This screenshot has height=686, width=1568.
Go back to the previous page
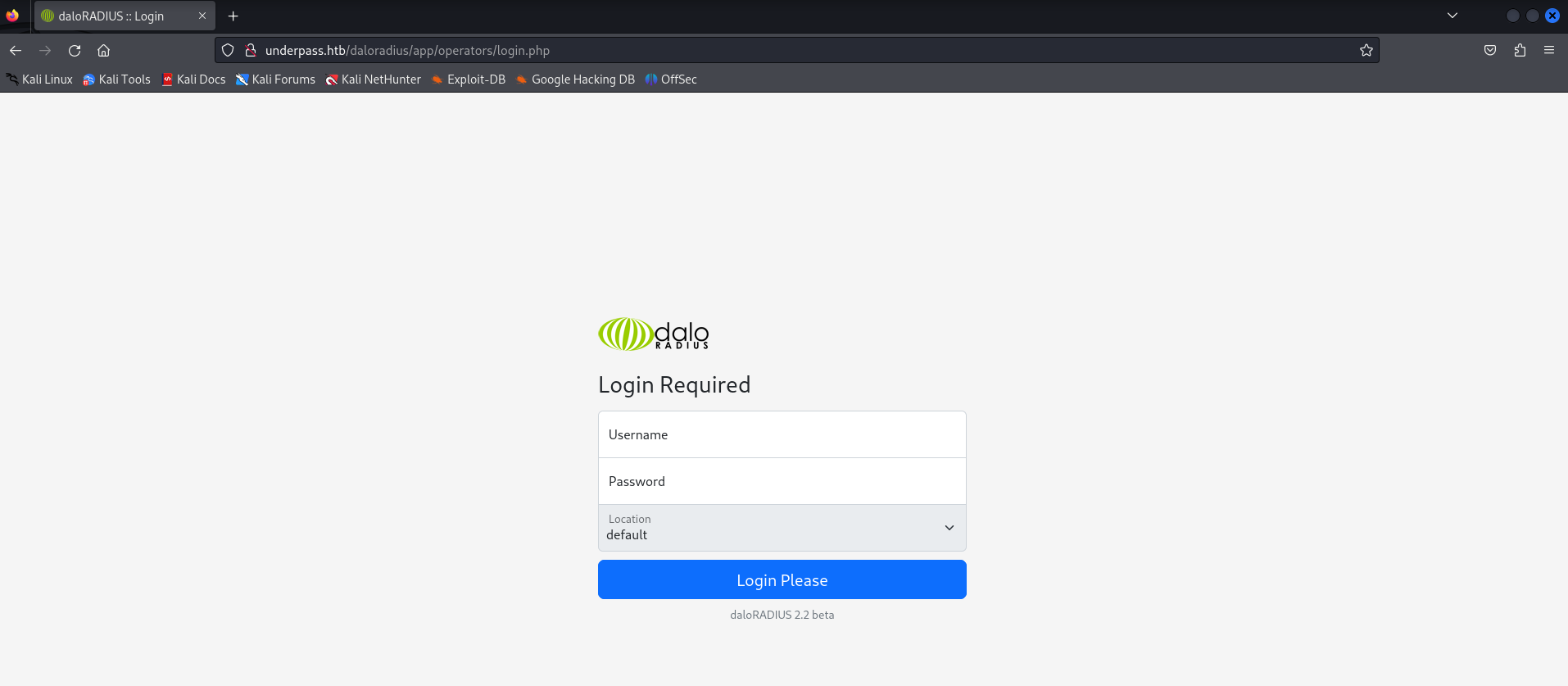16,51
